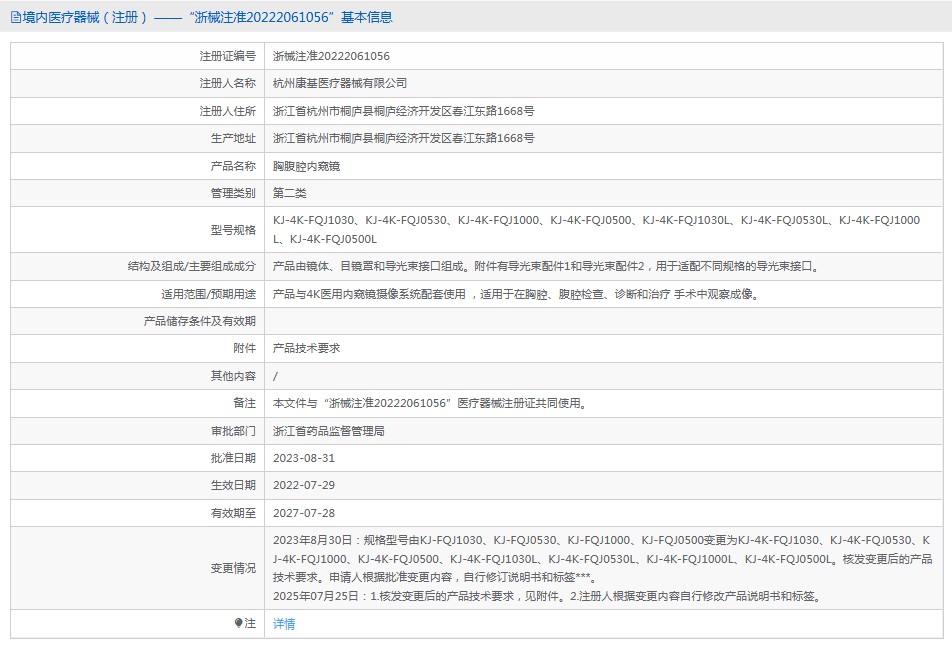Select product name 胸腹腔内窥镜
952x648 pixels.
pos(306,166)
